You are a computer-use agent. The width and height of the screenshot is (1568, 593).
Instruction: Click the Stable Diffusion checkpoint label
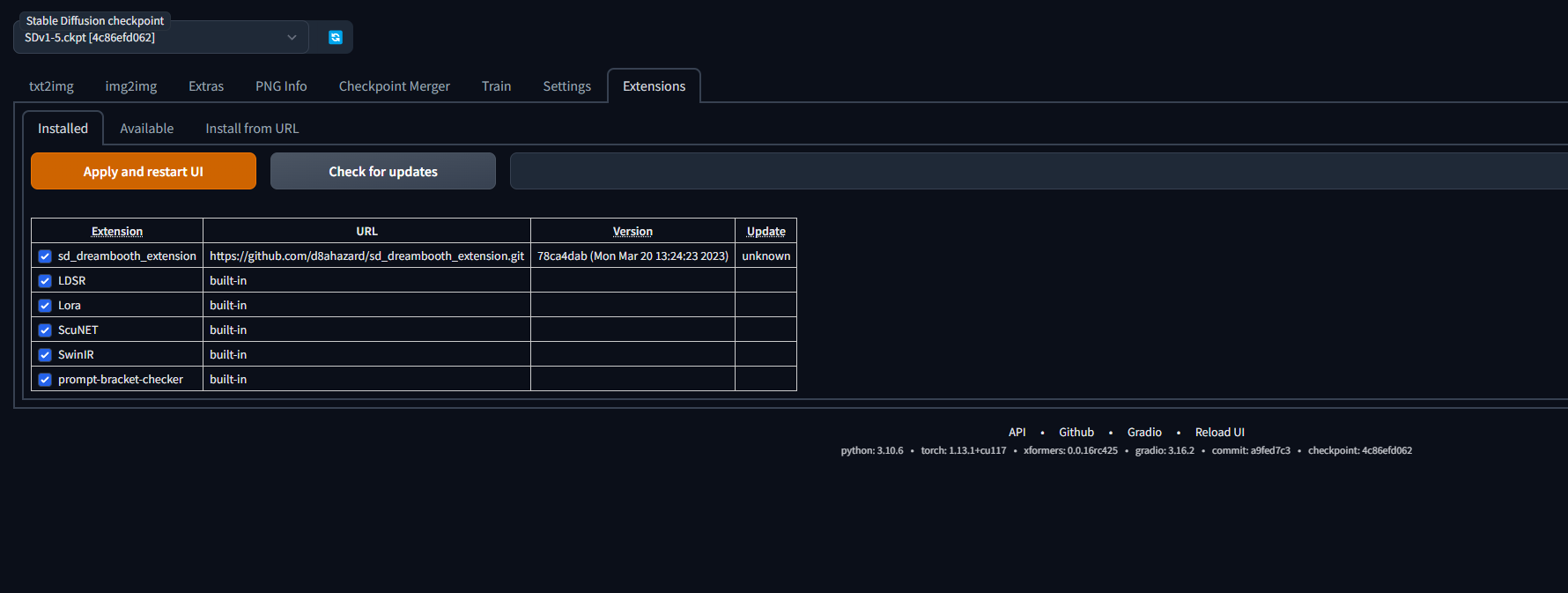coord(95,20)
